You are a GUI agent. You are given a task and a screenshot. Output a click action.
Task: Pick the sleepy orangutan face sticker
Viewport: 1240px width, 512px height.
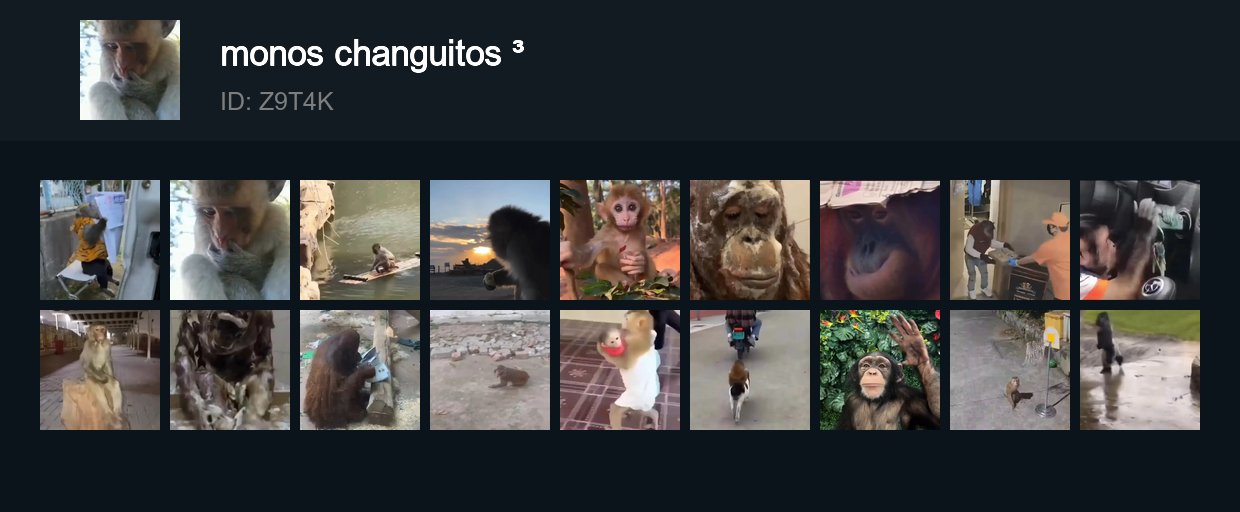[x=750, y=240]
